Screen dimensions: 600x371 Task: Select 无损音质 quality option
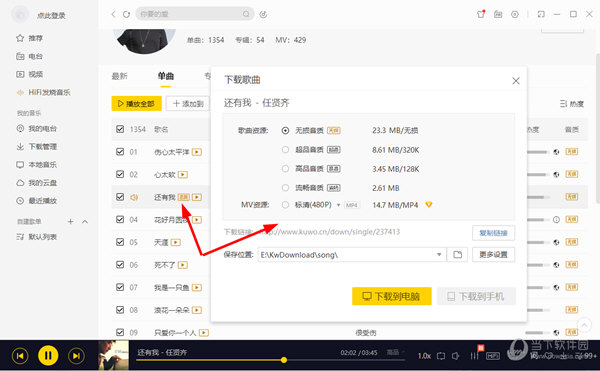(285, 130)
